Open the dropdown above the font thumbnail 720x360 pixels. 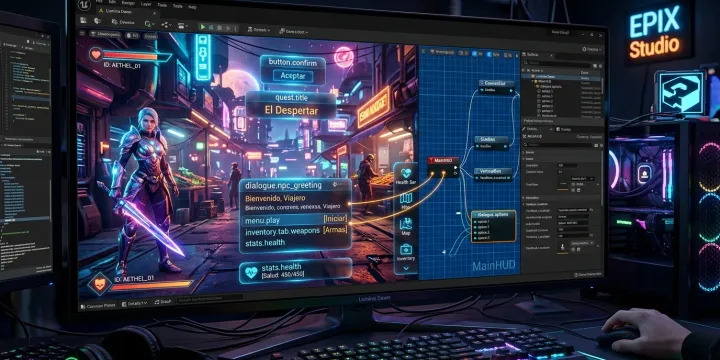pos(582,179)
